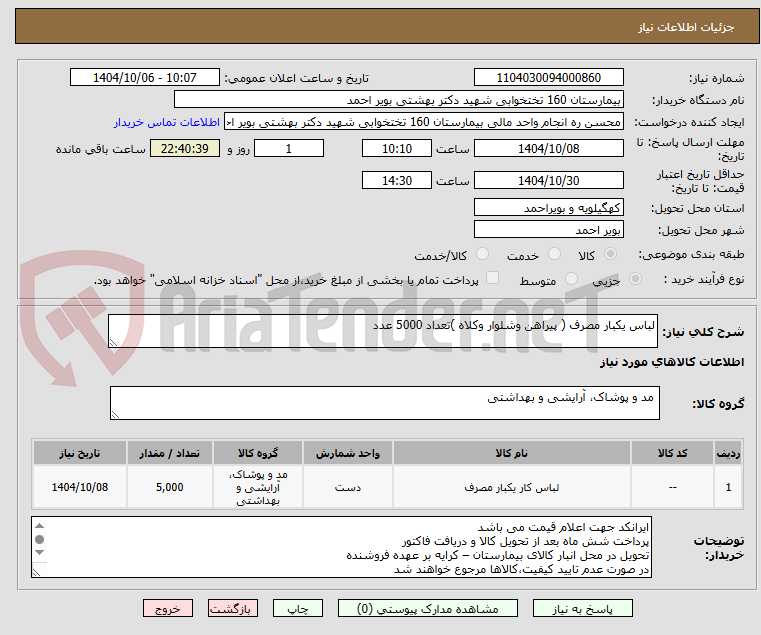Click scroll up arrow in buyer notes

point(40,526)
